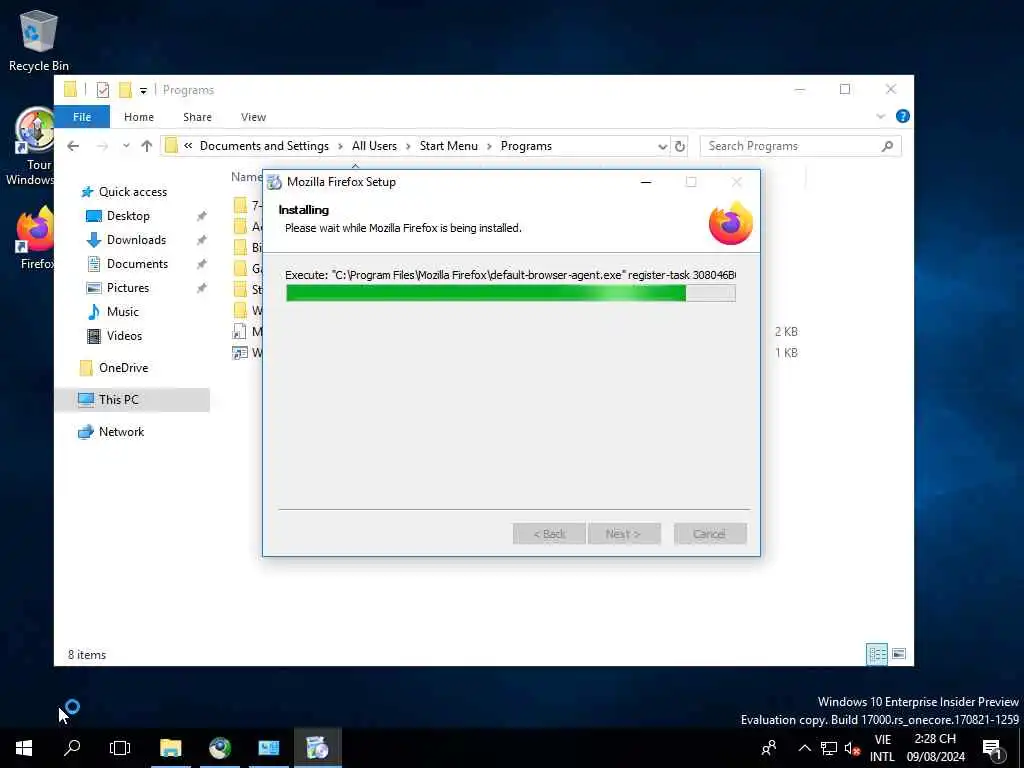The height and width of the screenshot is (768, 1024).
Task: Click the pin icon beside Downloads
Action: [x=201, y=240]
